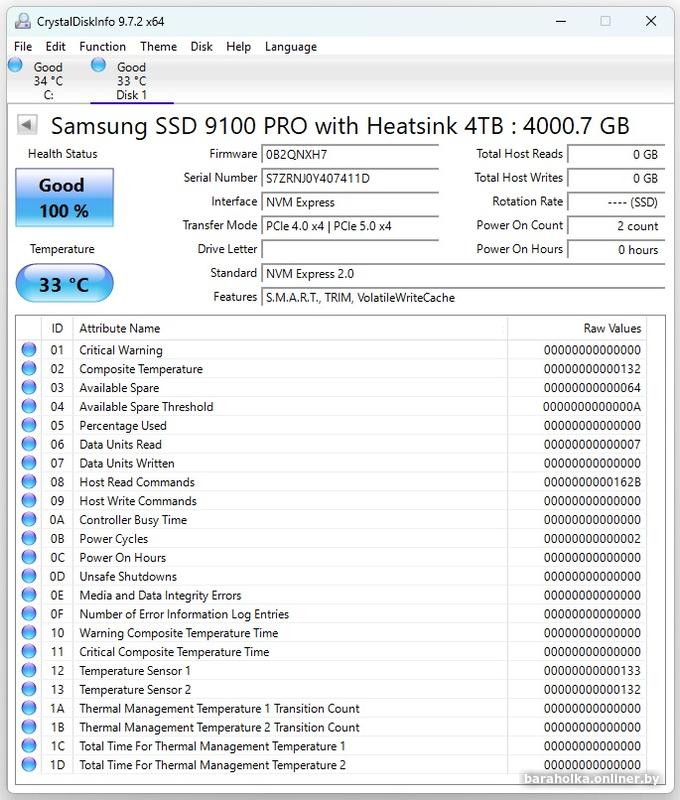
Task: Click status icon beside Critical Warning attribute
Action: [29, 350]
